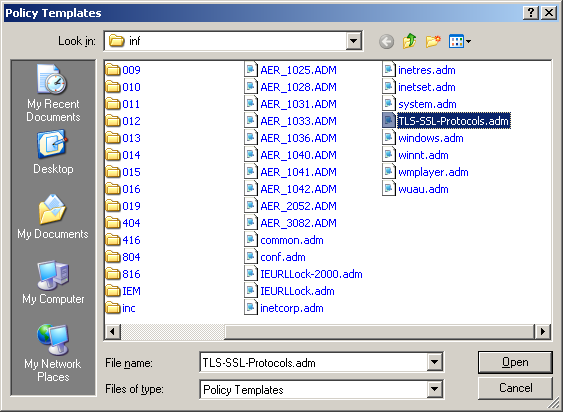Viewport: 563px width, 412px height.
Task: Create a new folder icon
Action: coord(433,41)
